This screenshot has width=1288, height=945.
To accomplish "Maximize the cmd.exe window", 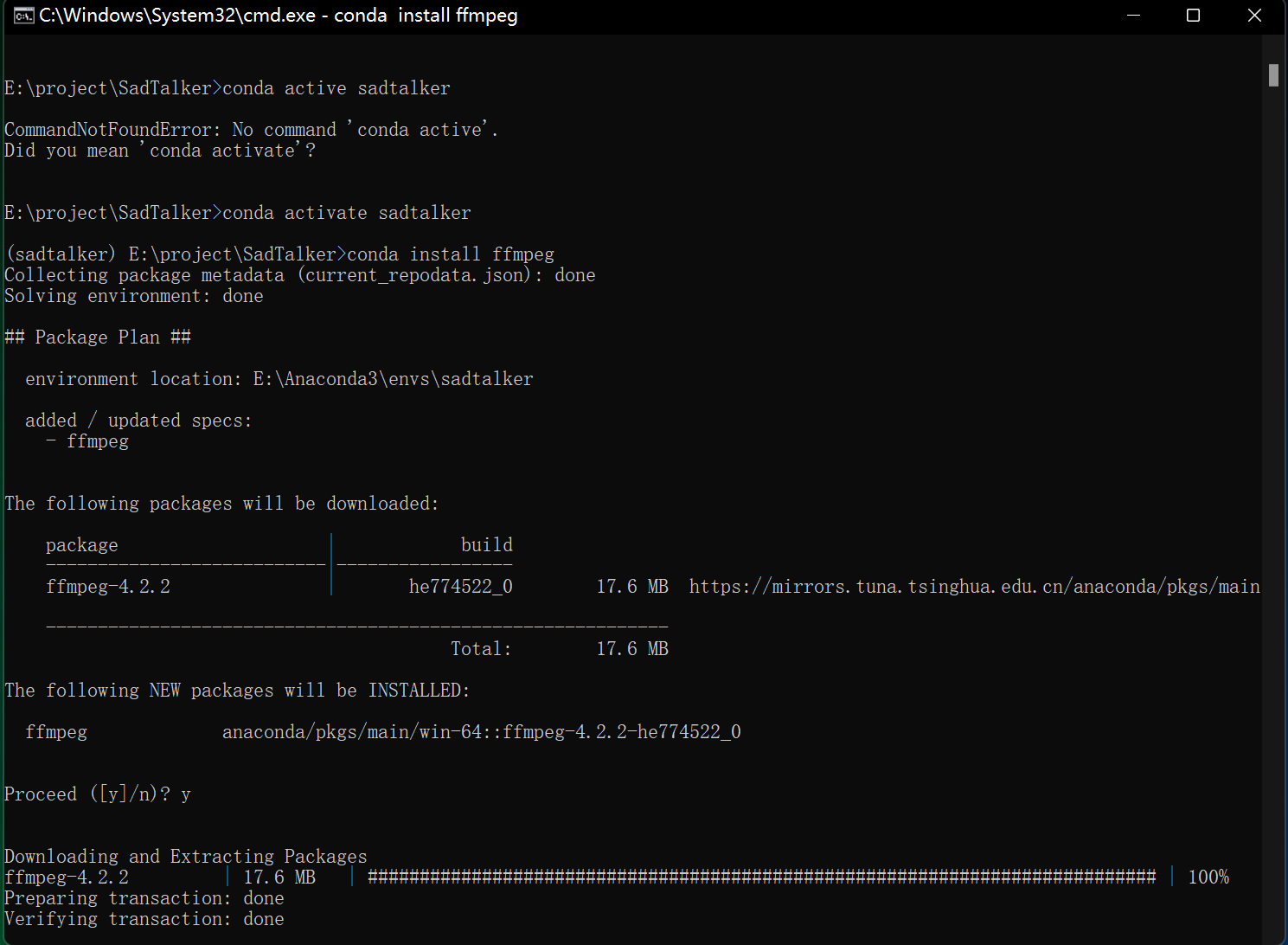I will click(x=1193, y=16).
